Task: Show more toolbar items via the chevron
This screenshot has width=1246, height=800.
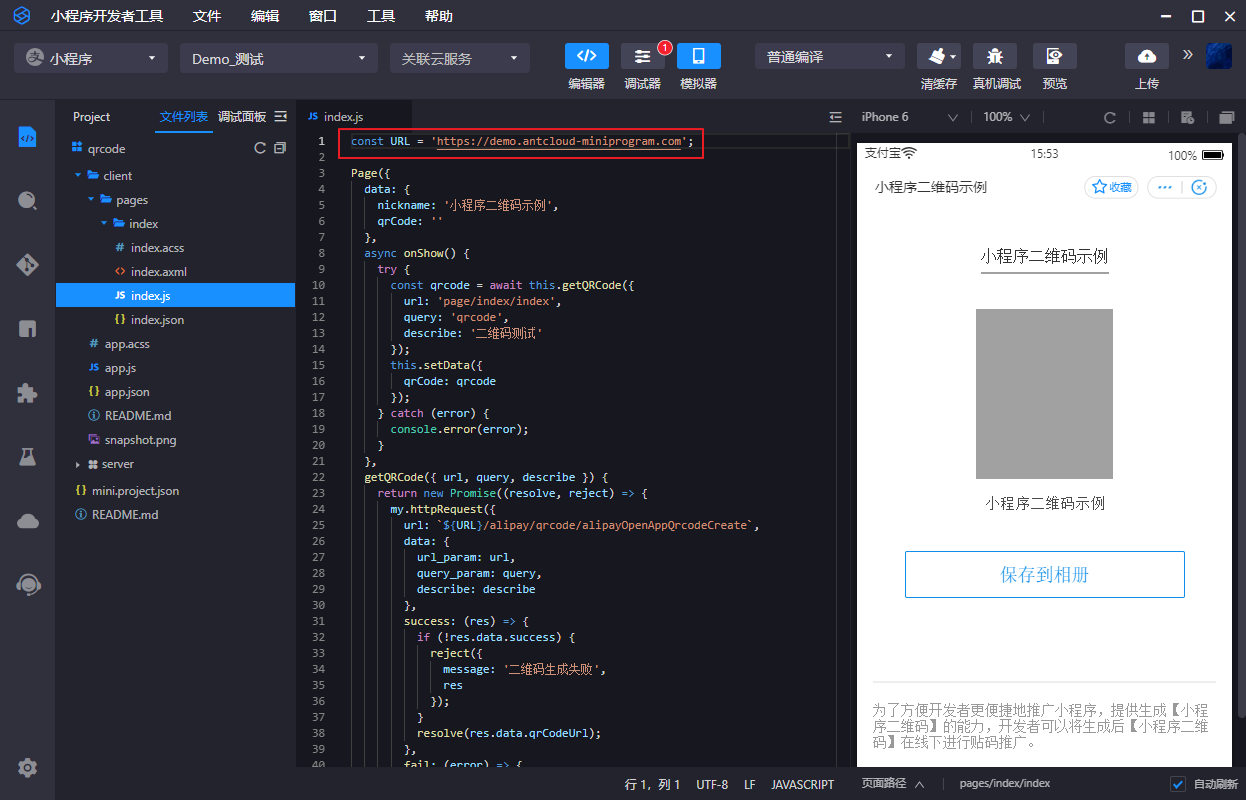Action: pyautogui.click(x=1188, y=55)
